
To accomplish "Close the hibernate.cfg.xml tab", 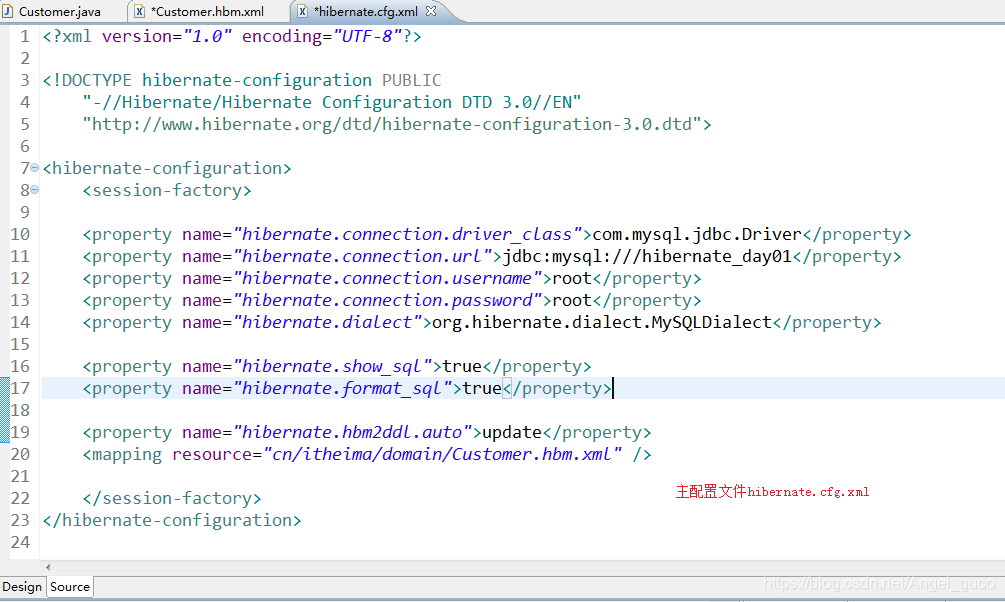I will 431,11.
